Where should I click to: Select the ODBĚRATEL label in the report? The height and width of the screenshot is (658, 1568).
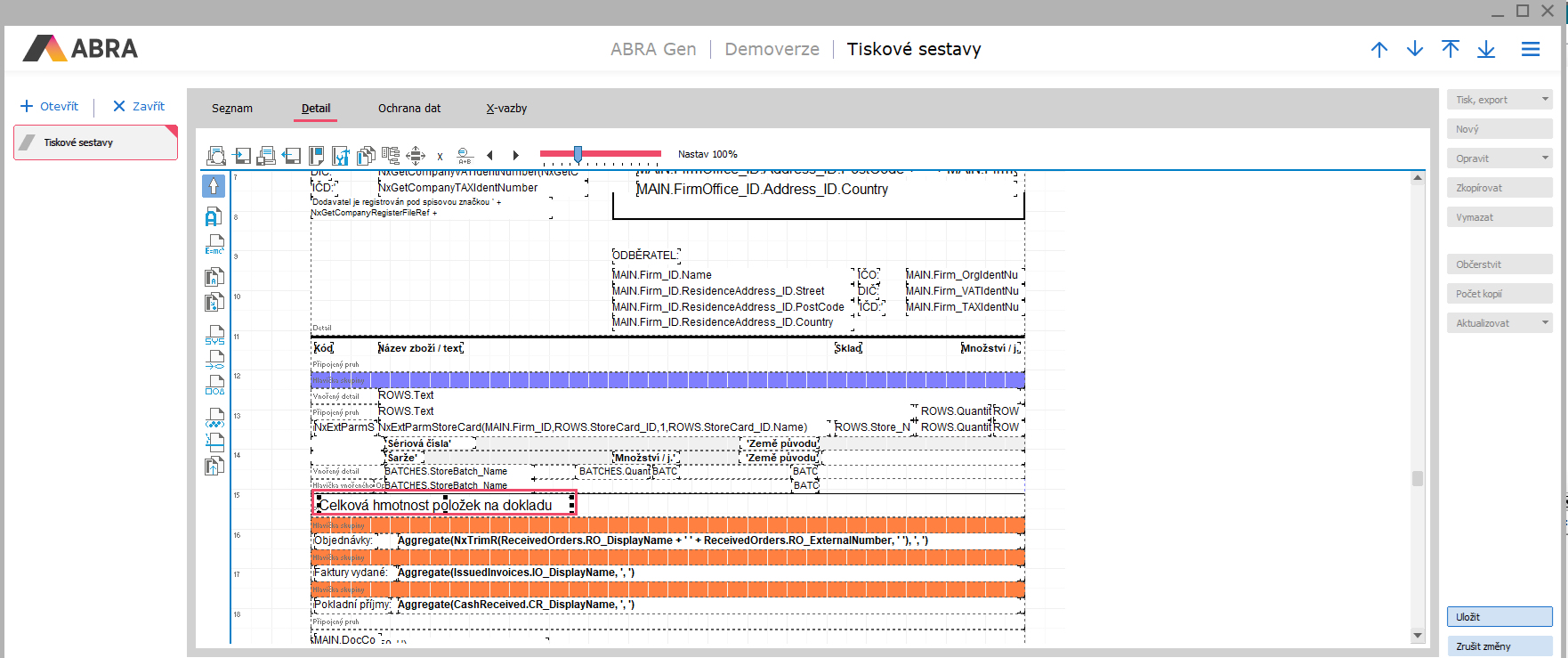(x=646, y=256)
